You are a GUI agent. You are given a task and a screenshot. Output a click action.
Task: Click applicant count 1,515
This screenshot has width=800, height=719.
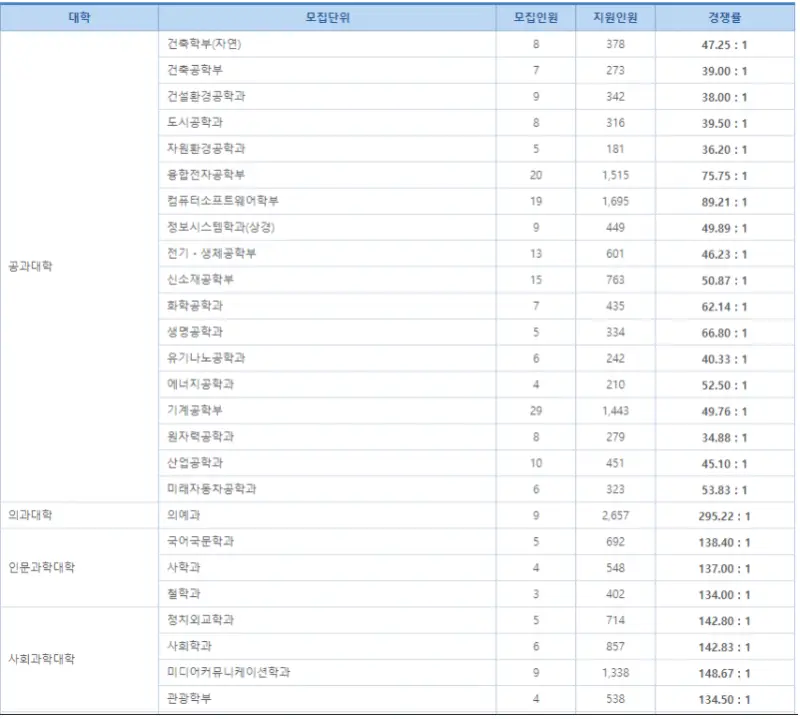tap(615, 175)
